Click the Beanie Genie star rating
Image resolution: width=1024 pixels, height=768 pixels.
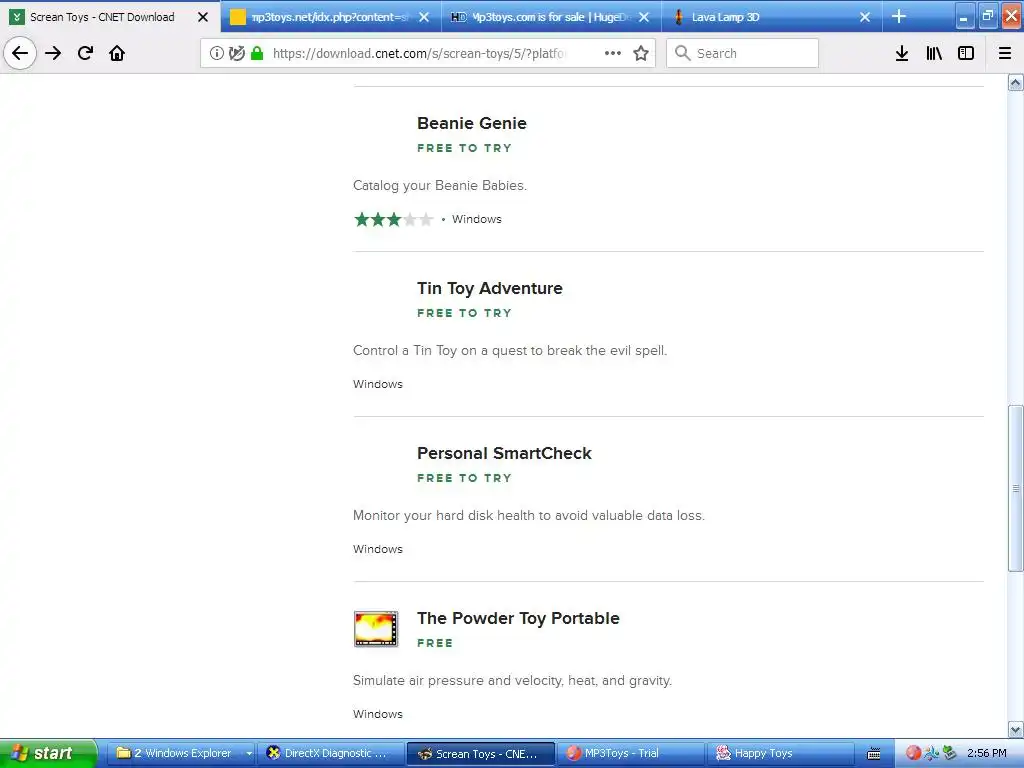click(394, 219)
